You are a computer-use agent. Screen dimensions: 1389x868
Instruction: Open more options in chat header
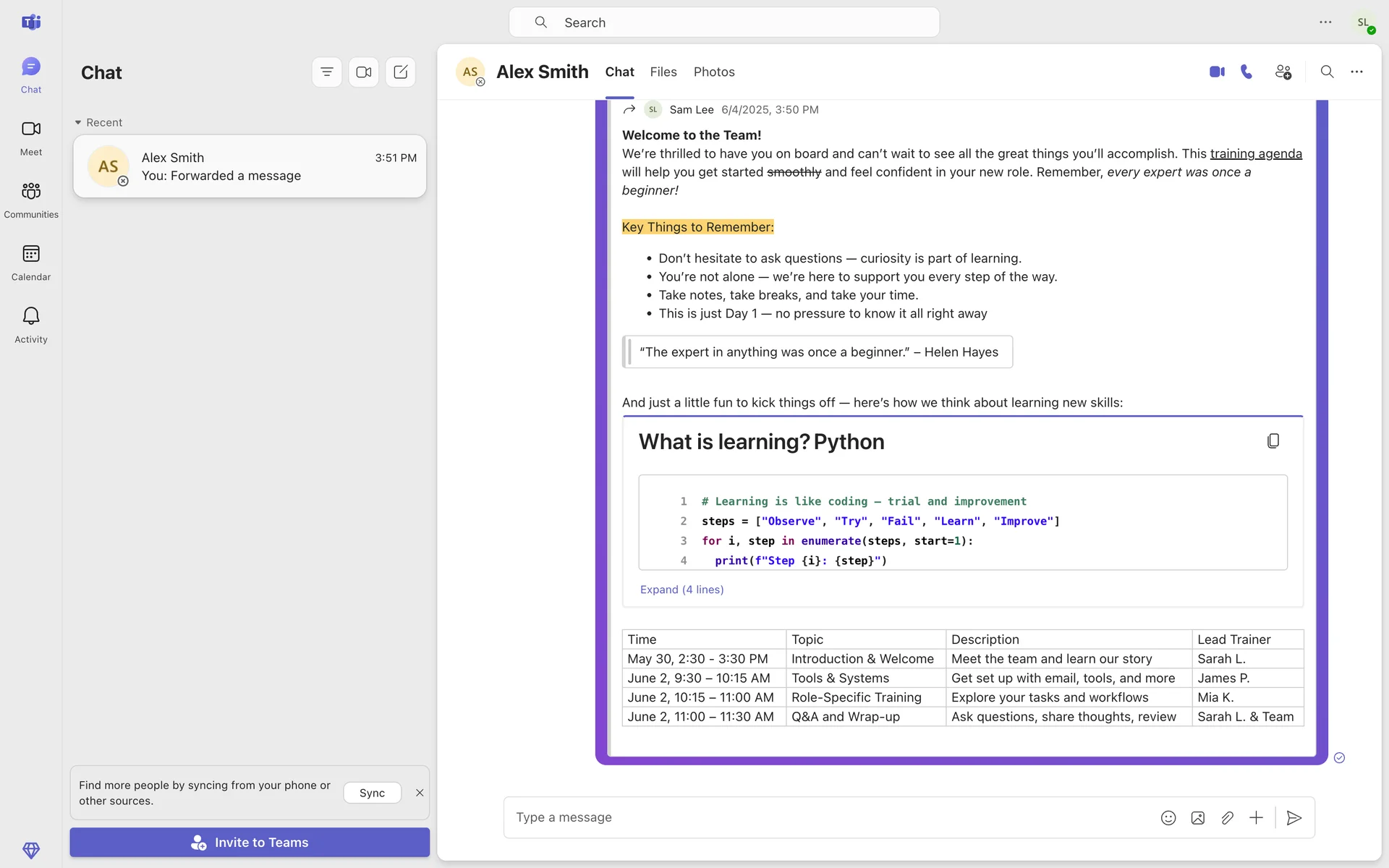1356,72
